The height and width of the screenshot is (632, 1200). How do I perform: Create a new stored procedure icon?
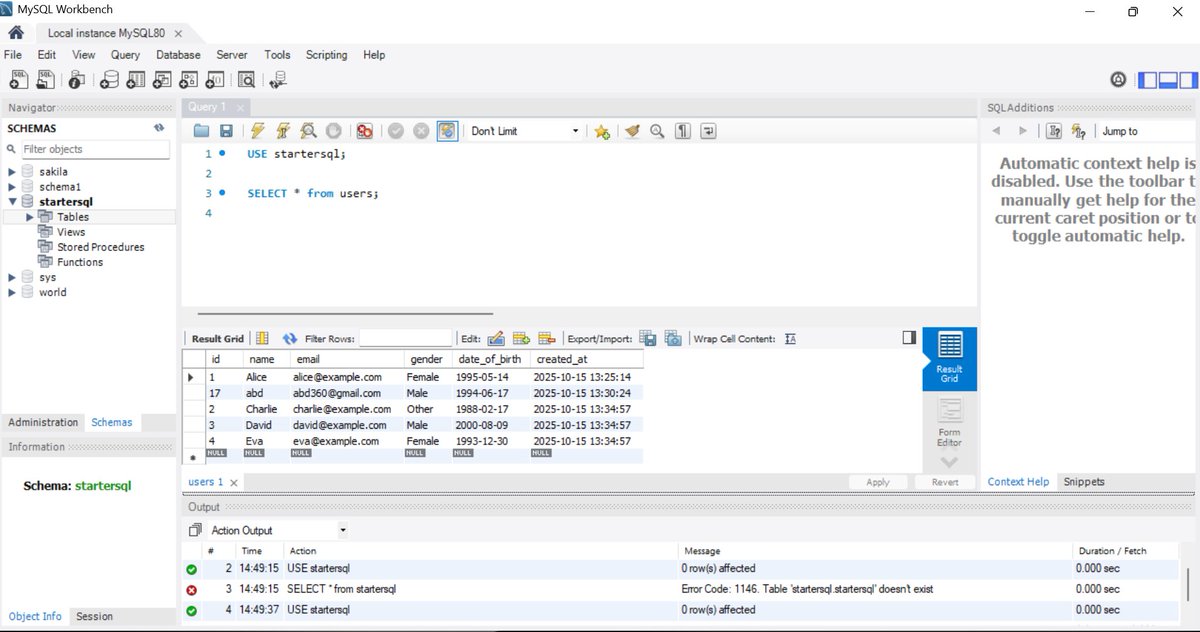tap(189, 80)
